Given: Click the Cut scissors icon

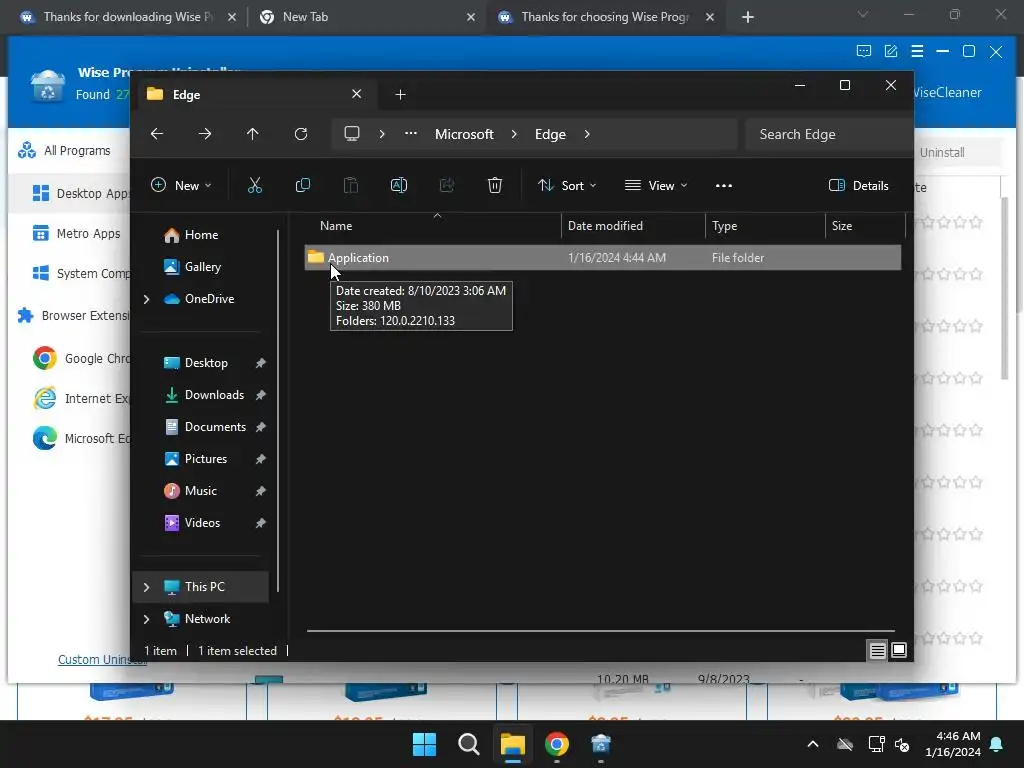Looking at the screenshot, I should tap(255, 185).
